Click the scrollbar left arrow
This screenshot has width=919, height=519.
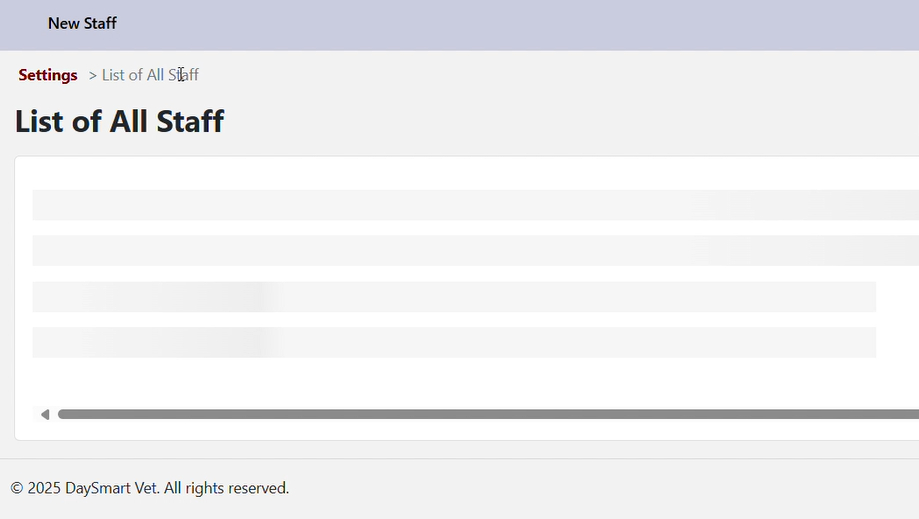(44, 414)
